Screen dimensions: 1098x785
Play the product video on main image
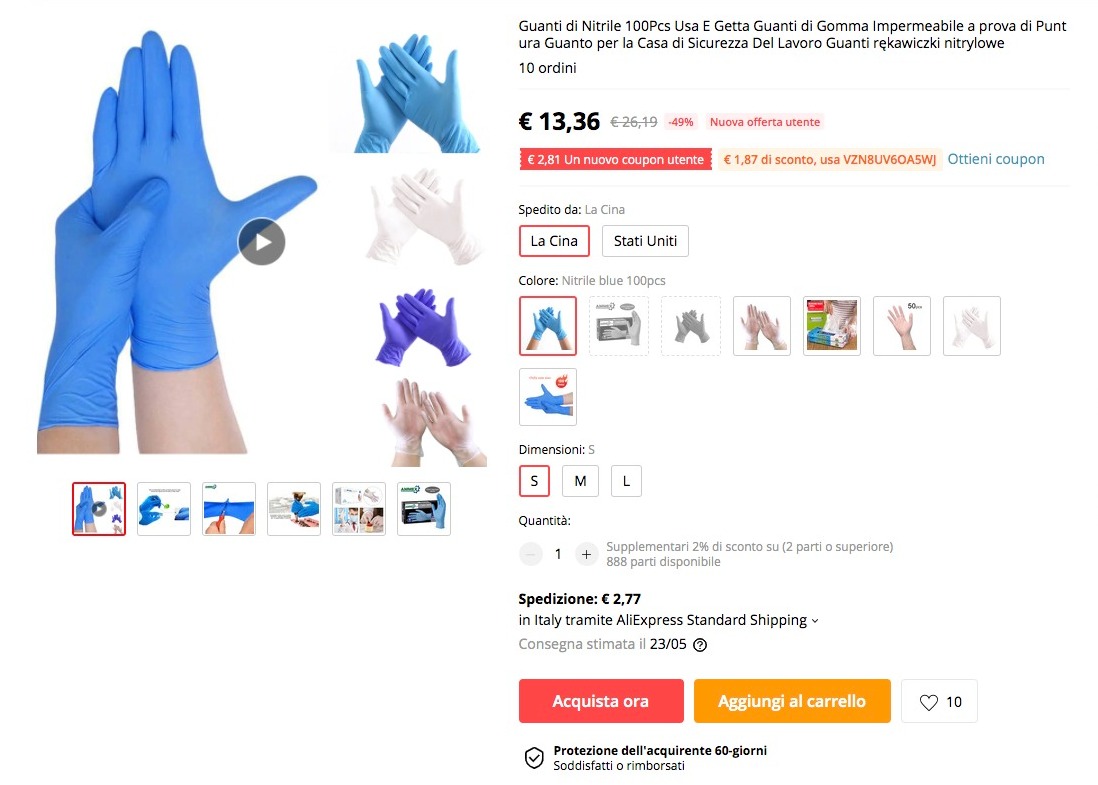(261, 242)
